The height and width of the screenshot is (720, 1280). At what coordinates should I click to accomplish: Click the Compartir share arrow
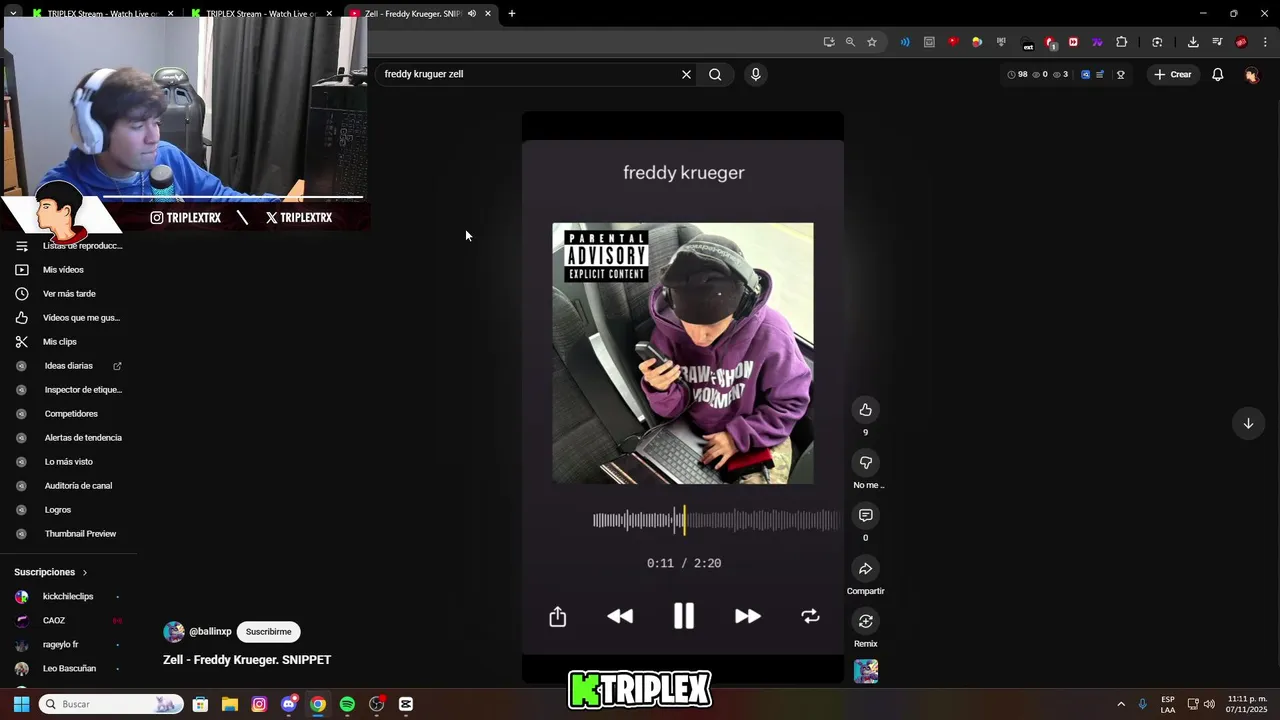(865, 569)
